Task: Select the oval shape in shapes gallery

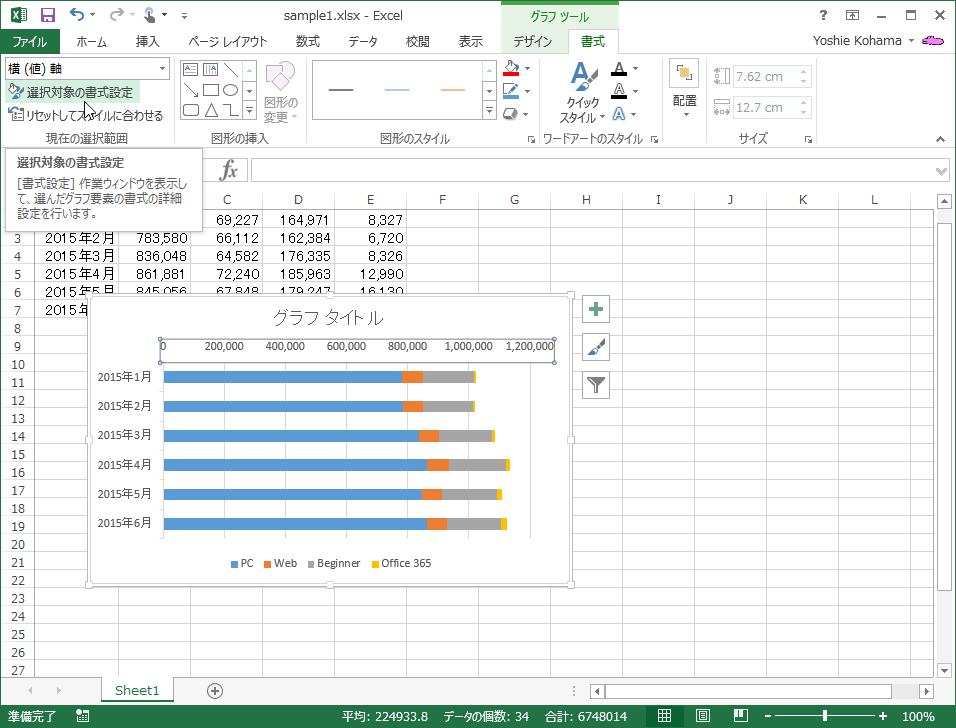Action: [x=230, y=90]
